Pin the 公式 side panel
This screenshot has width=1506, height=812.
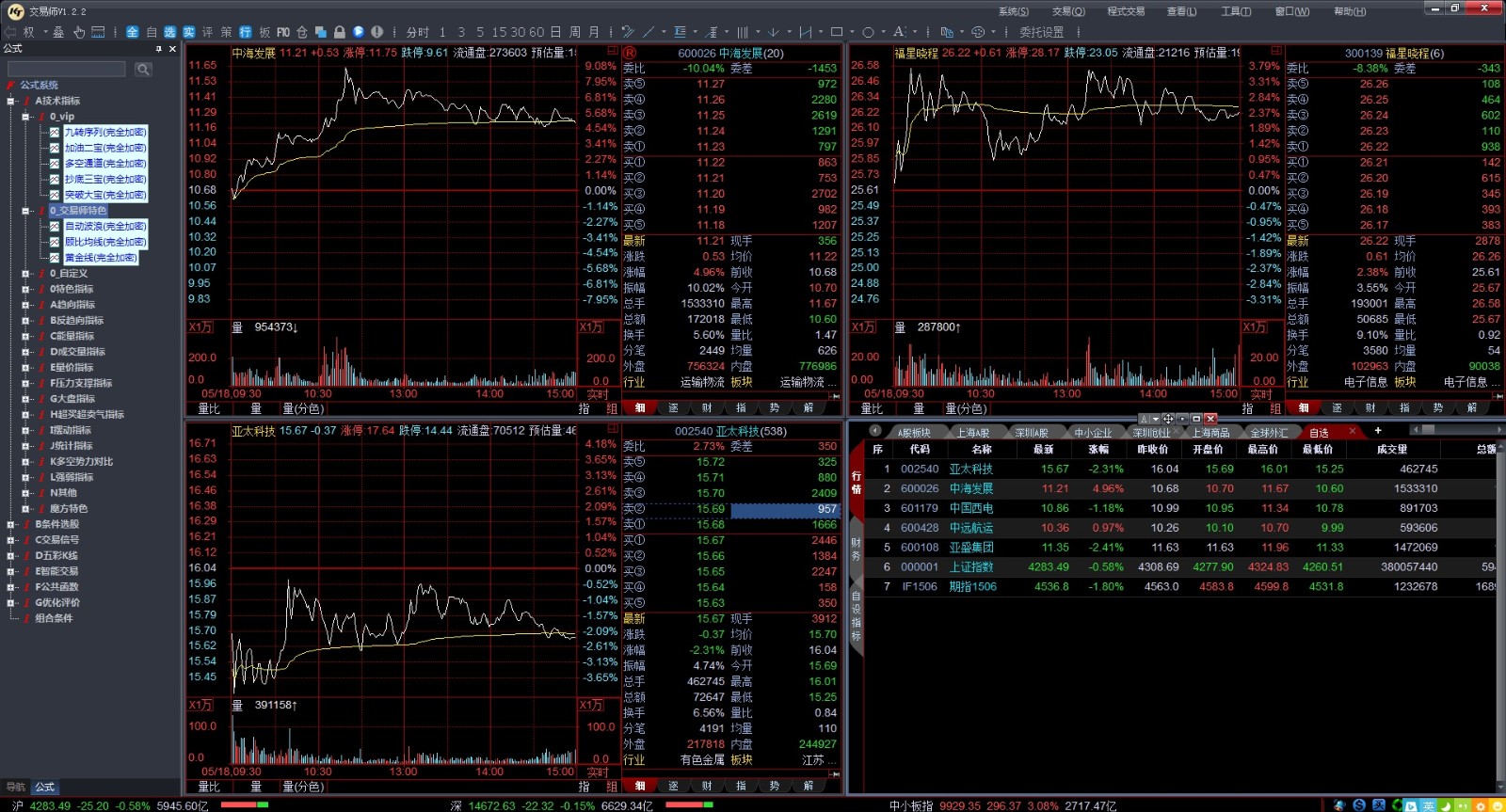(158, 49)
